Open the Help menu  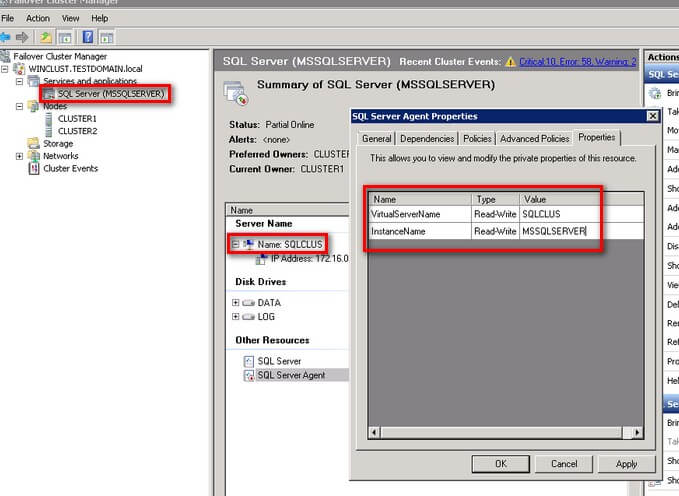coord(100,18)
